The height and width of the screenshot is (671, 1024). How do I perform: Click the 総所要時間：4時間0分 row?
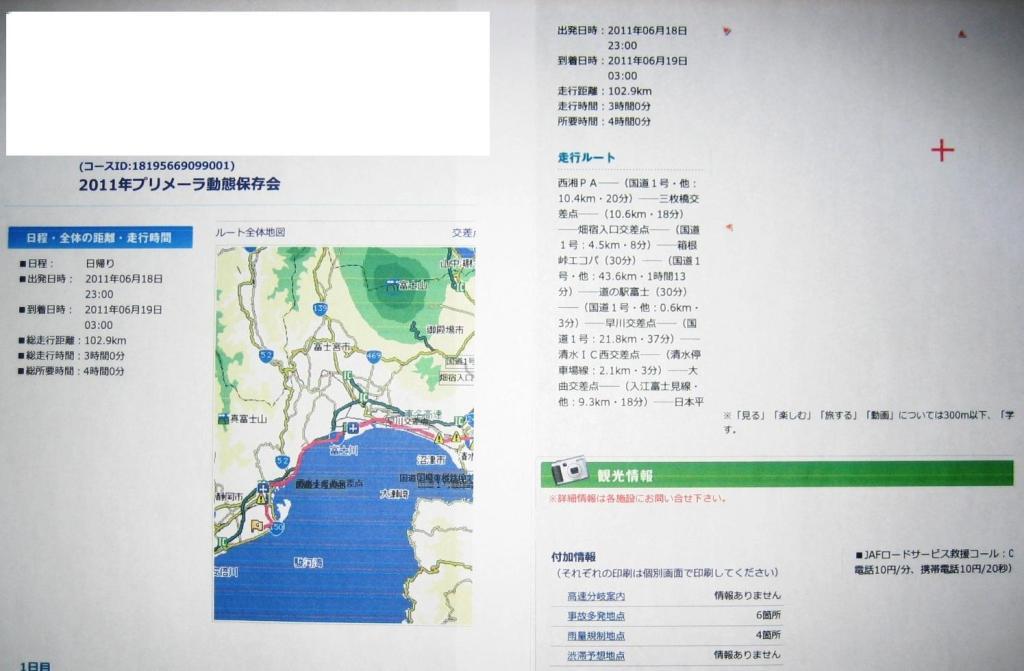tap(72, 371)
